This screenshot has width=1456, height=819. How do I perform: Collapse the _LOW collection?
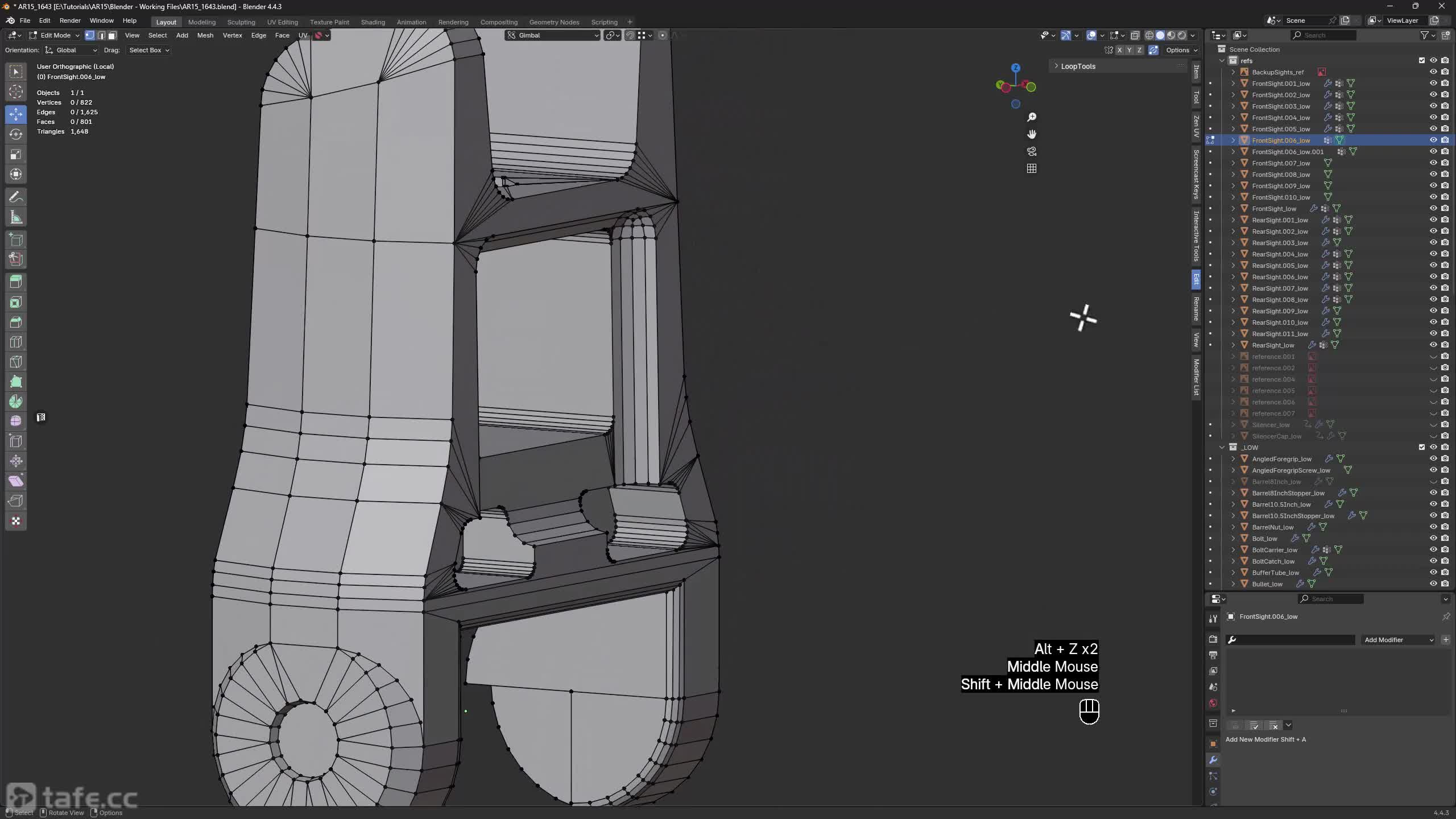point(1222,447)
